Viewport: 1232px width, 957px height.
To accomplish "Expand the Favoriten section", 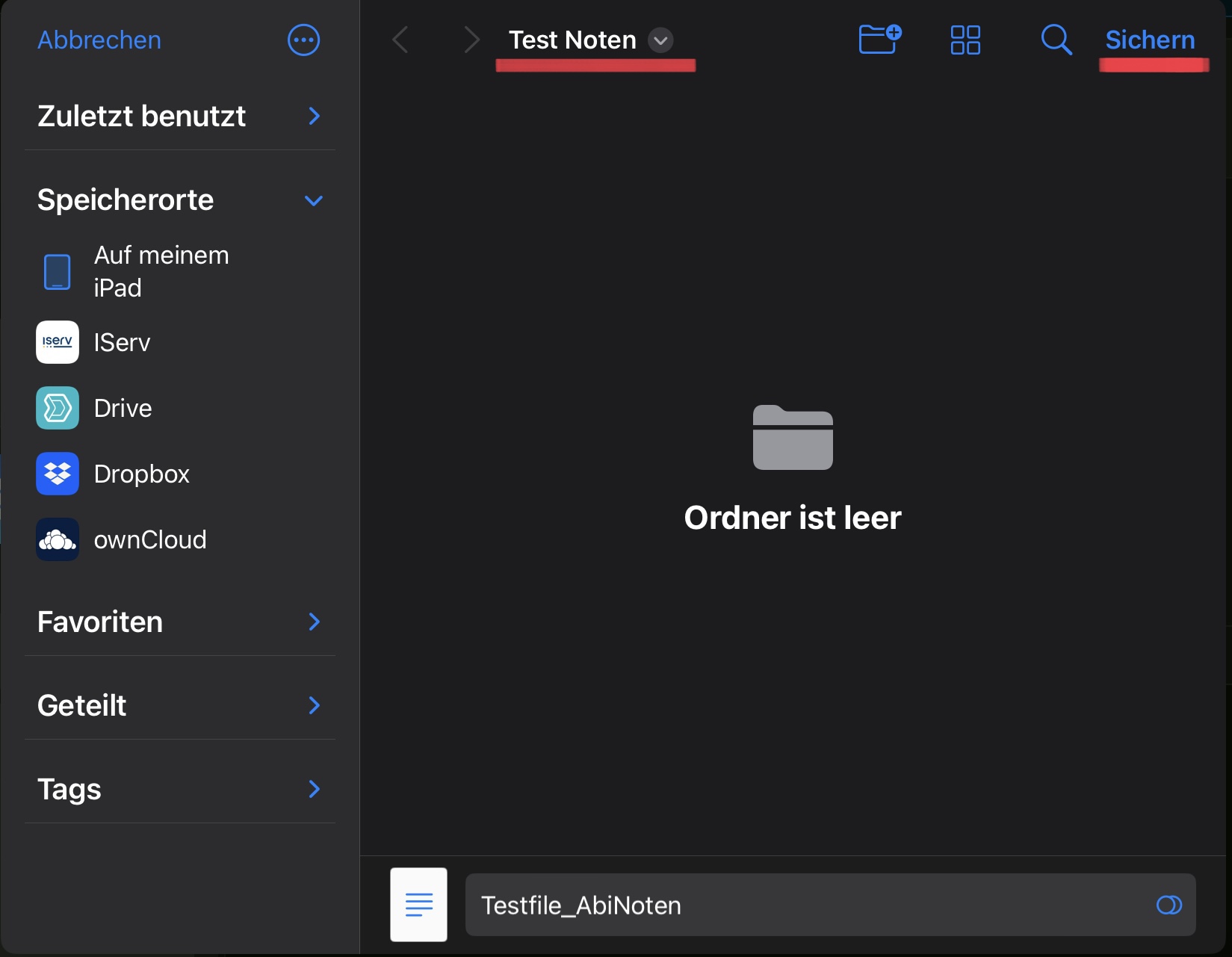I will coord(314,622).
